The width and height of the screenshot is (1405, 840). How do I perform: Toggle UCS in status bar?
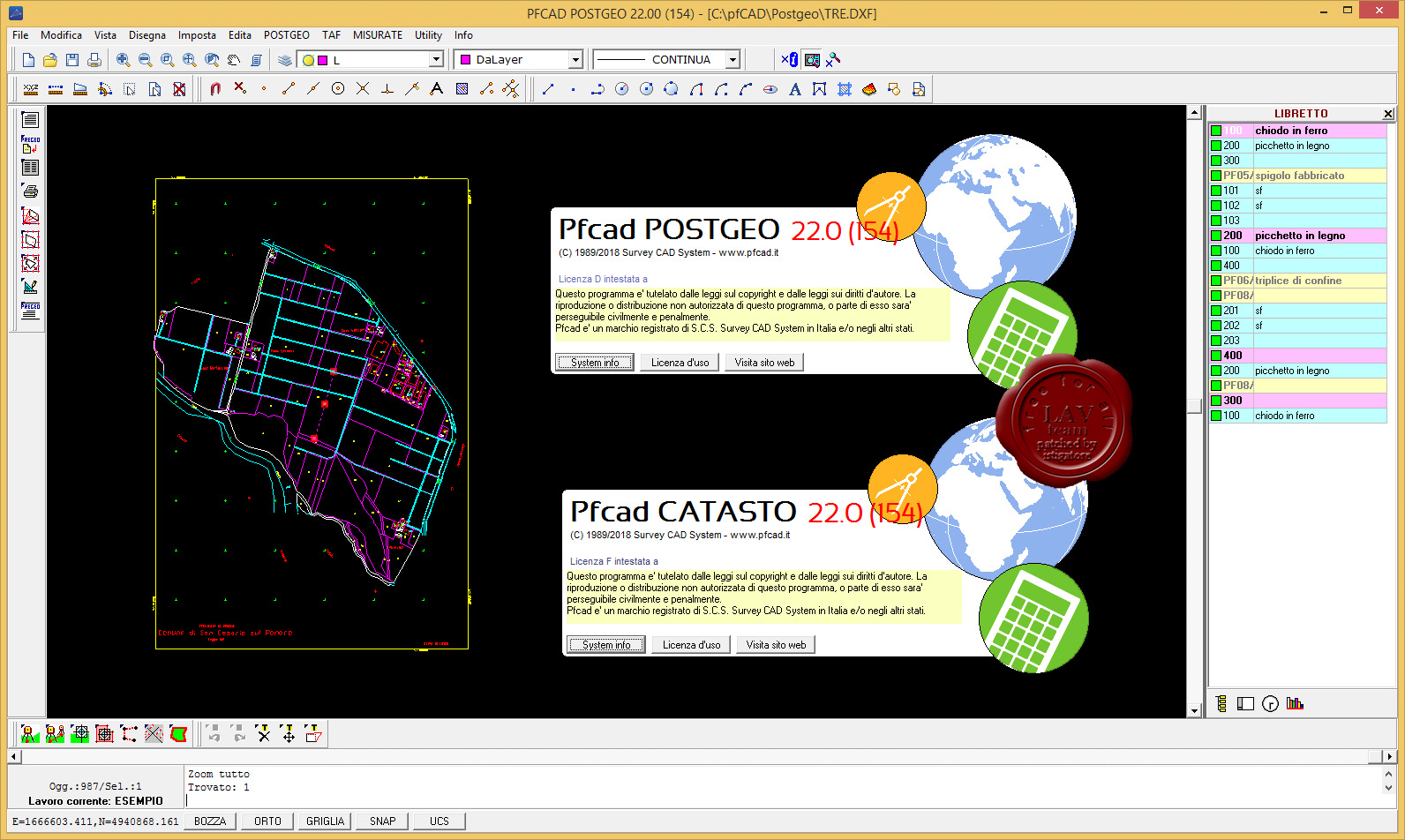coord(440,821)
